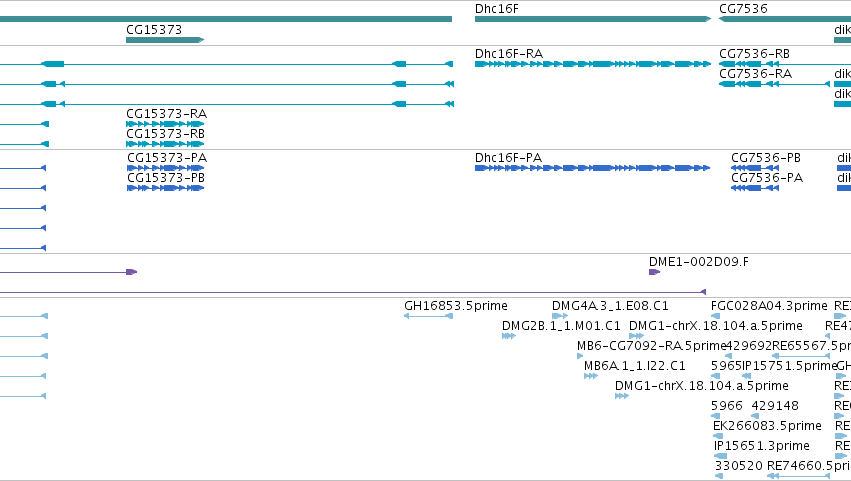Click the Dhc16F-RA transcript label
The image size is (851, 481).
coord(509,54)
